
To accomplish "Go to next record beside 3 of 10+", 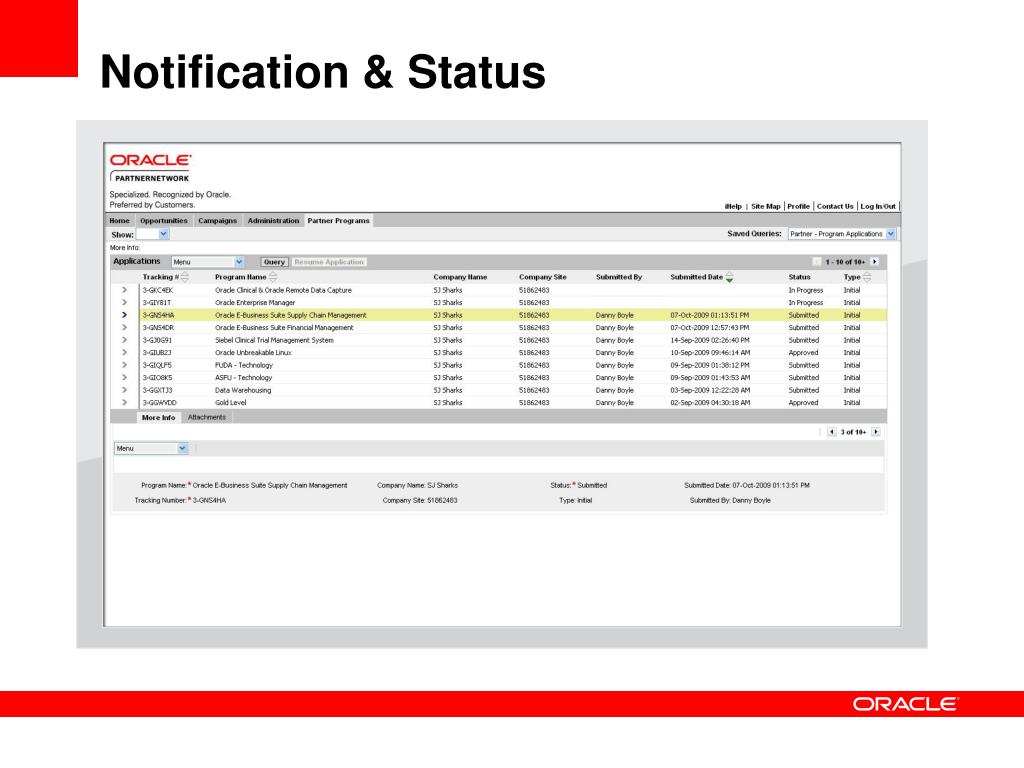I will click(876, 432).
